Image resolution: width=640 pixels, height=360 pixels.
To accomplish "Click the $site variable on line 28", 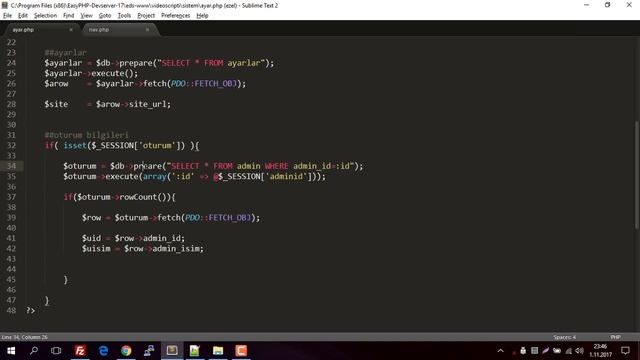I will pos(56,104).
